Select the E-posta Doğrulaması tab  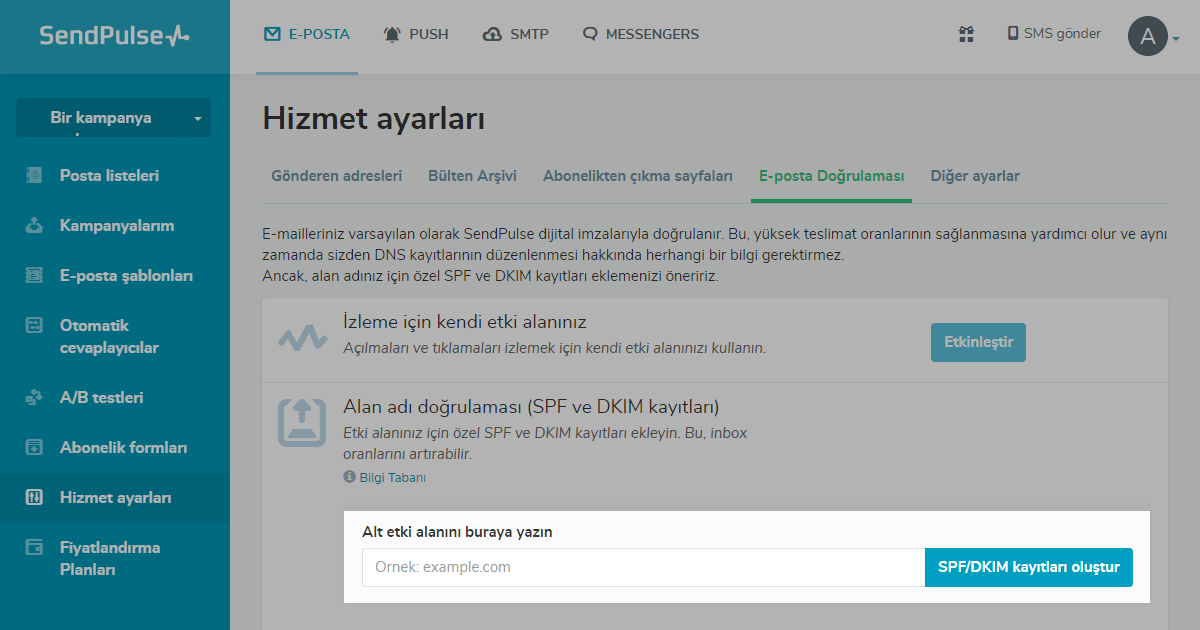[831, 176]
